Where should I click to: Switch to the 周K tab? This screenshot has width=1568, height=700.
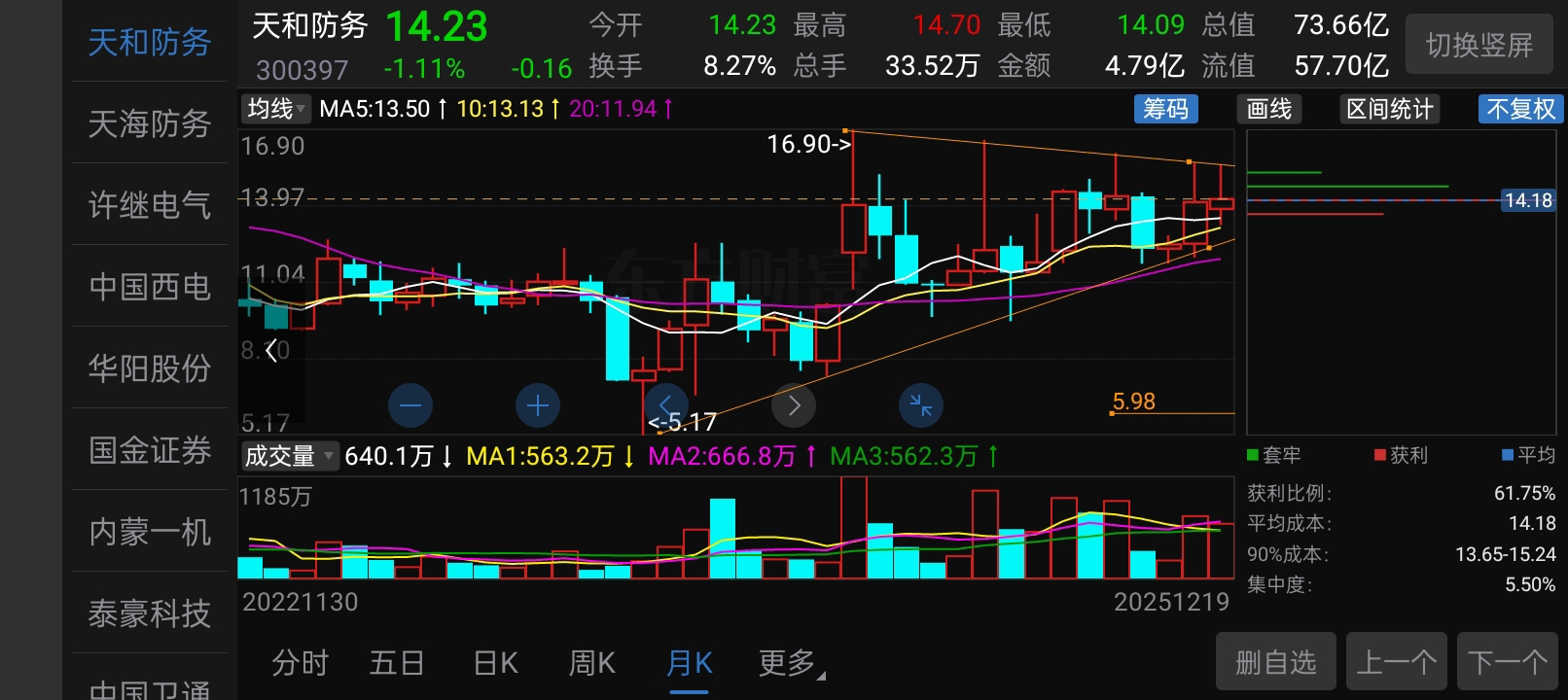tap(591, 663)
